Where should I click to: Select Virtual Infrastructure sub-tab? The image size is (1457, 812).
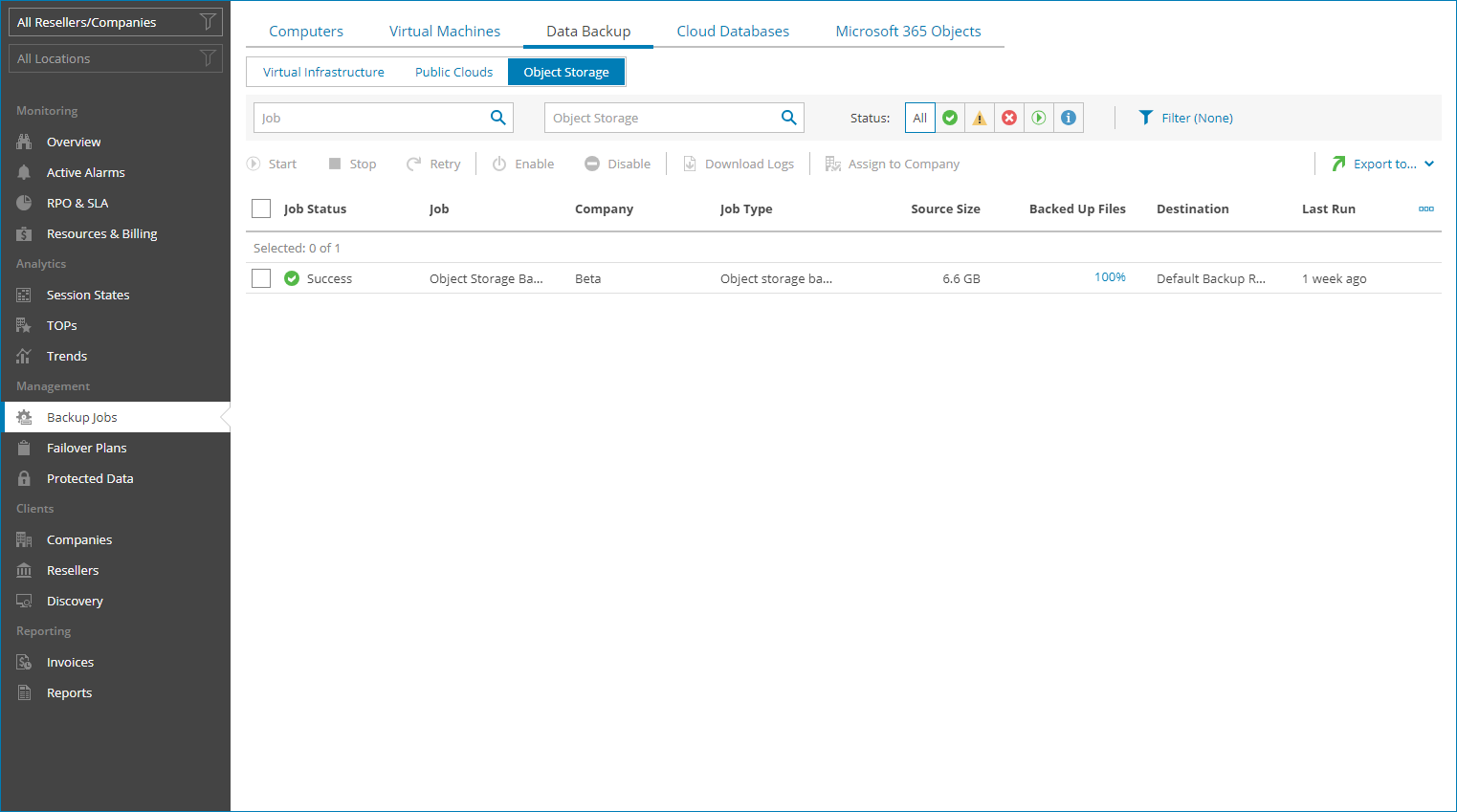[x=323, y=72]
